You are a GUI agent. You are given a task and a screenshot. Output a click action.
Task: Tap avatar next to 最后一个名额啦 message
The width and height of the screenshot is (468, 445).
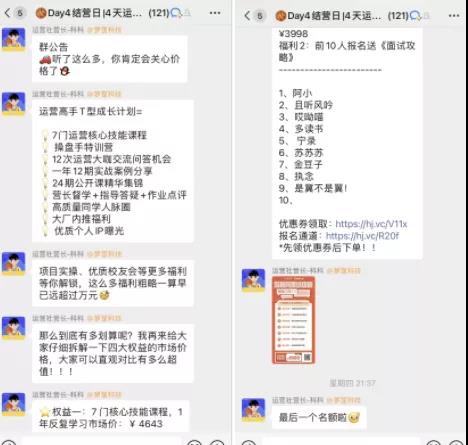coord(253,410)
